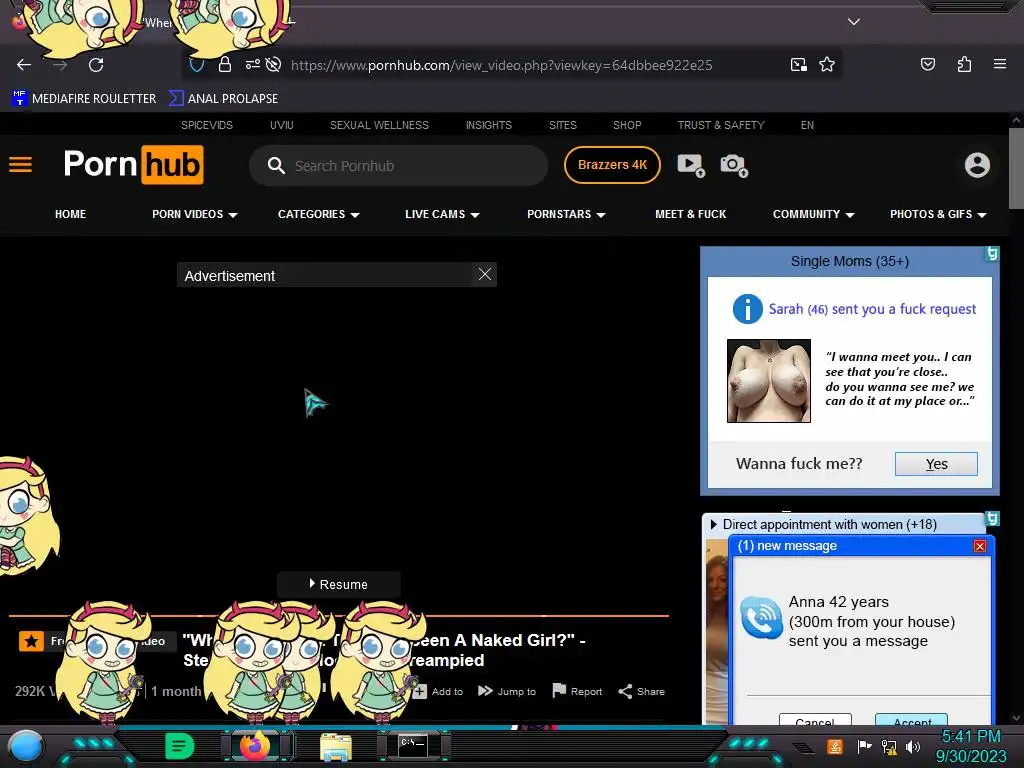Click the padlock site security icon
Screen dimensions: 1024x768
225,65
